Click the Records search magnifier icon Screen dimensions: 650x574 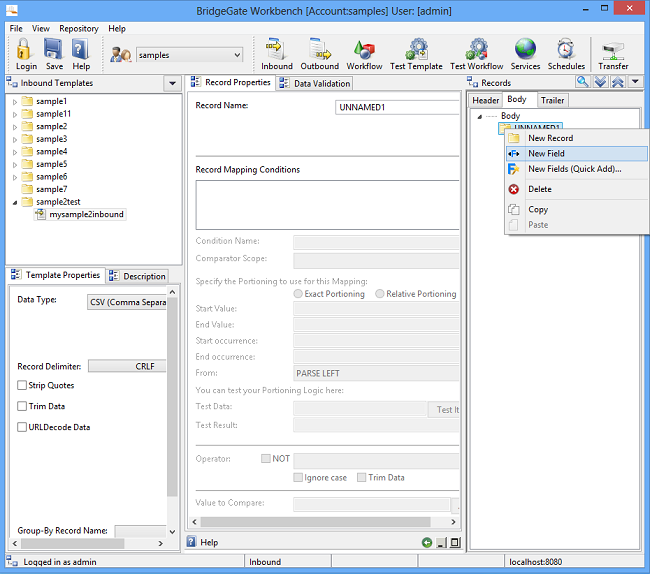pyautogui.click(x=582, y=82)
